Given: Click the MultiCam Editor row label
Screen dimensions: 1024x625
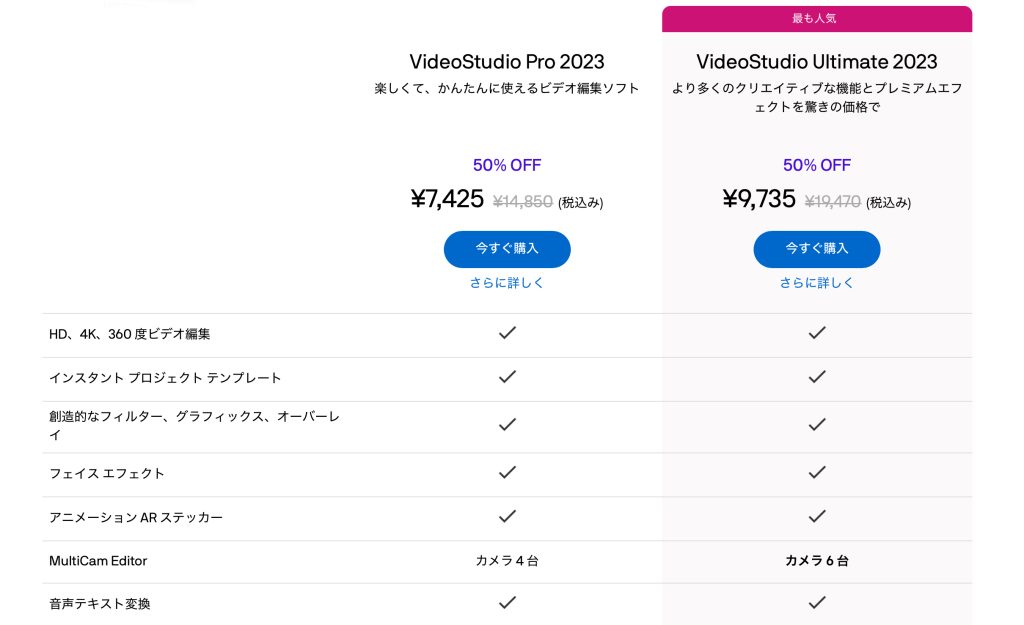Looking at the screenshot, I should (98, 561).
